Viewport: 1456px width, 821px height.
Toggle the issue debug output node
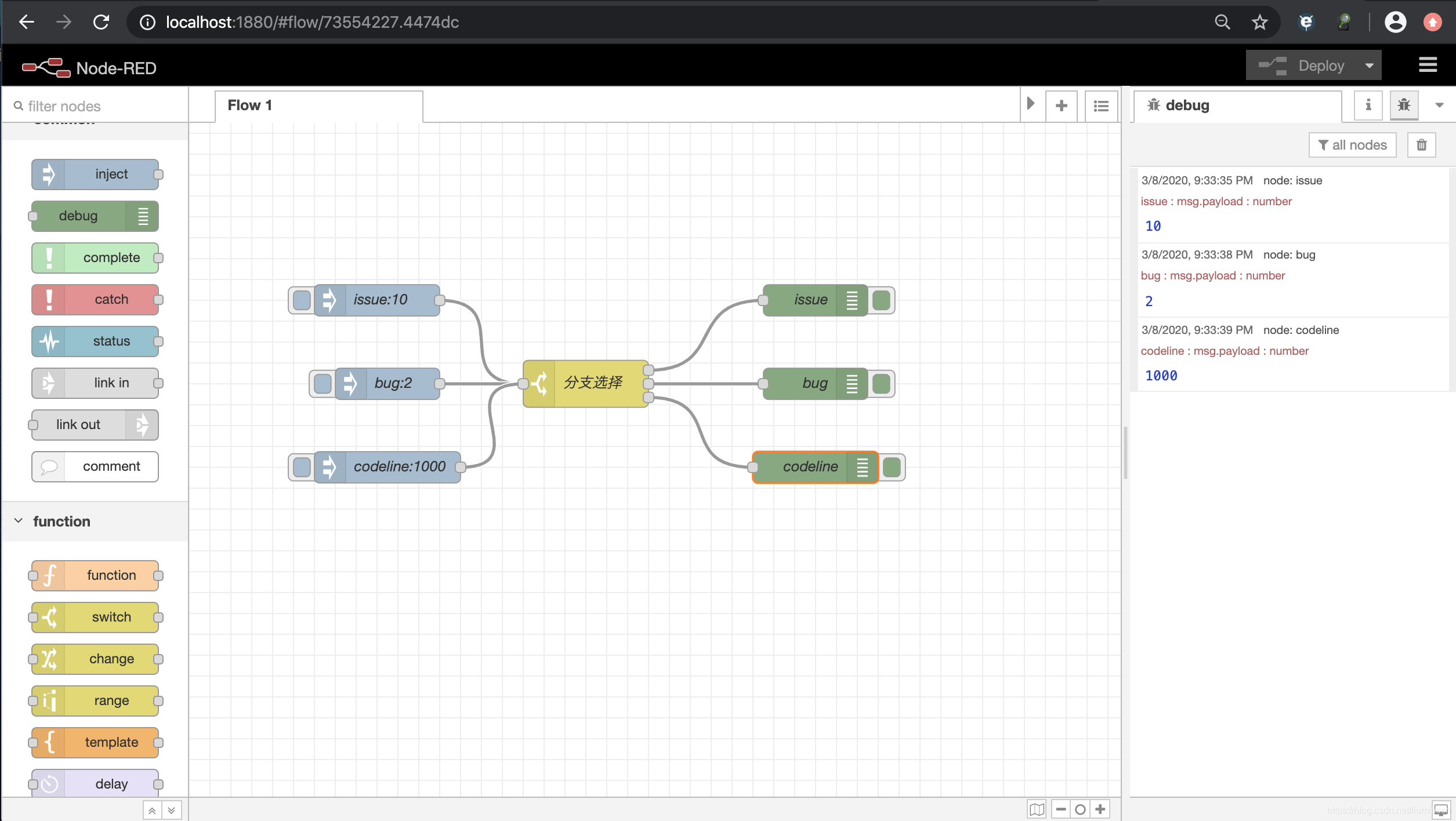click(x=882, y=299)
